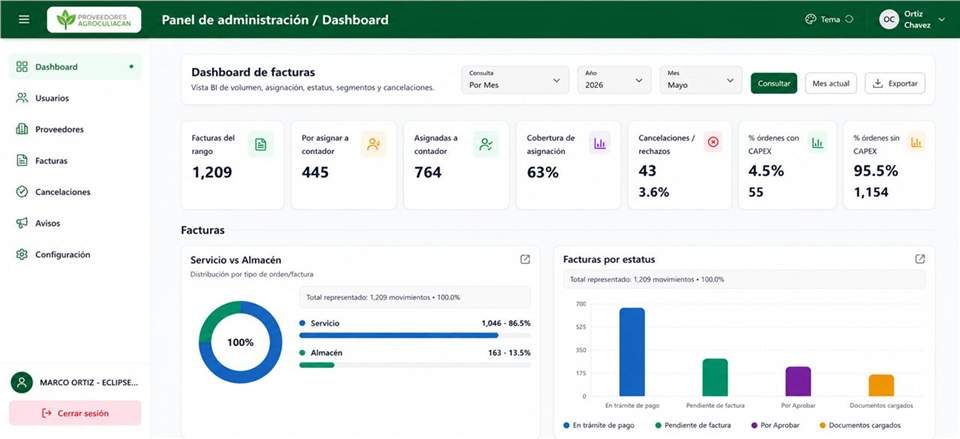The width and height of the screenshot is (960, 439).
Task: Click the Dashboard de facturas heading
Action: pos(253,73)
